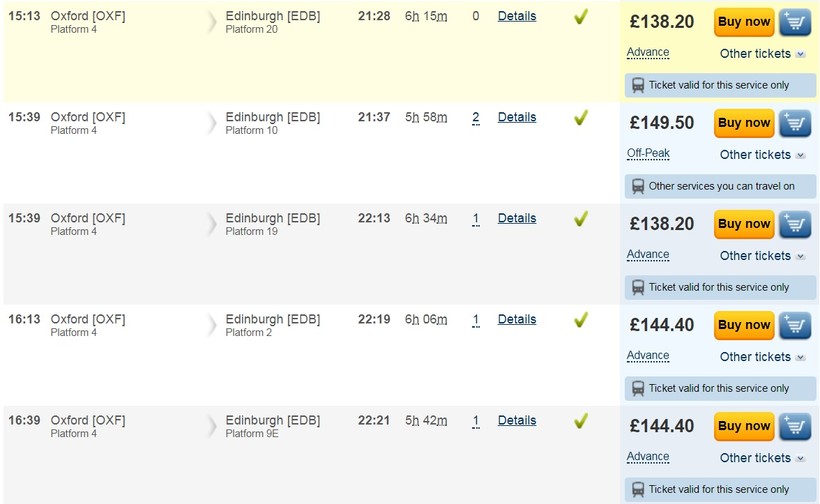Open Other tickets dropdown for the £149.50 fare
The image size is (820, 504).
(x=762, y=155)
